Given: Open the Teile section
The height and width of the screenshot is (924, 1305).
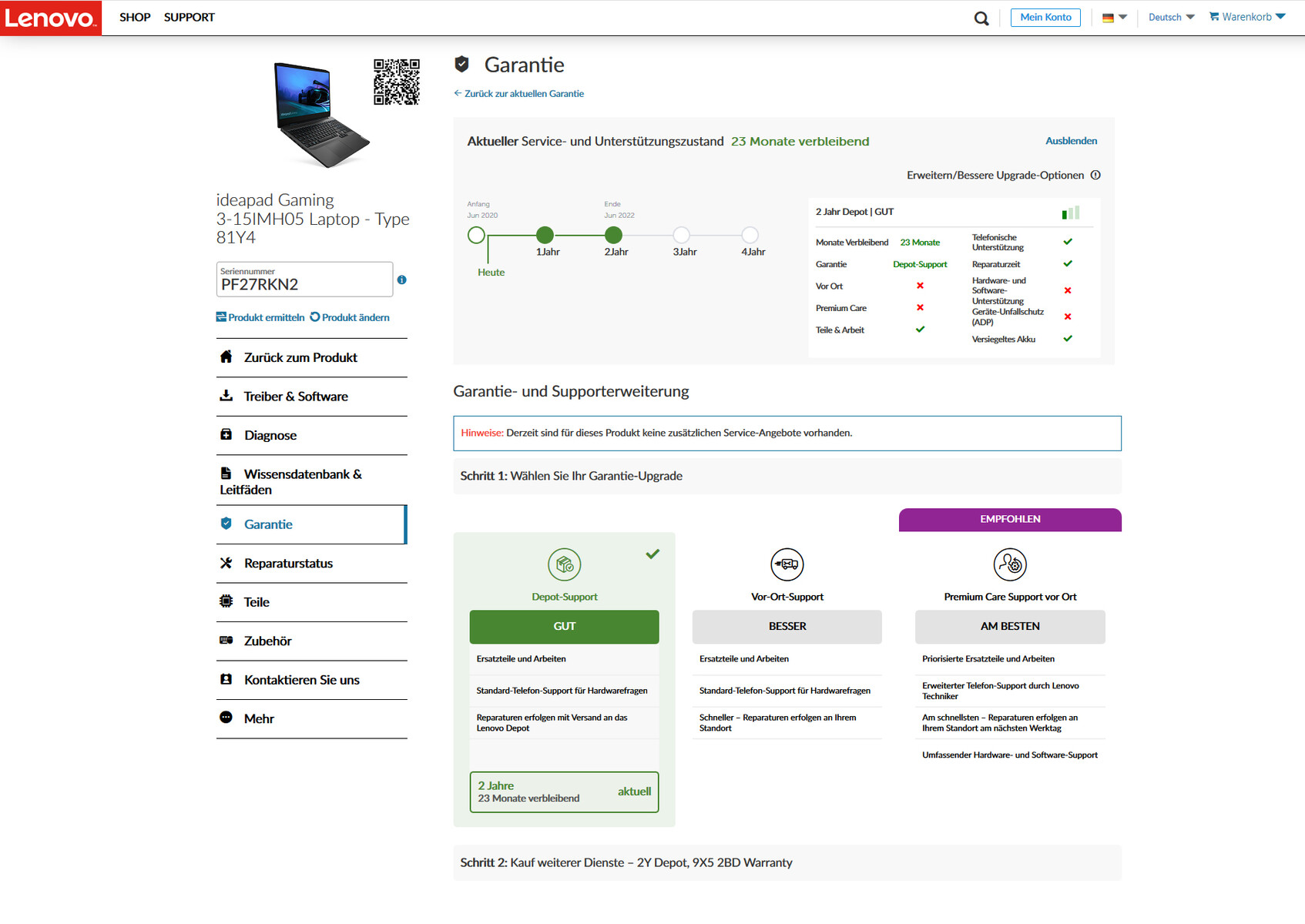Looking at the screenshot, I should 312,602.
